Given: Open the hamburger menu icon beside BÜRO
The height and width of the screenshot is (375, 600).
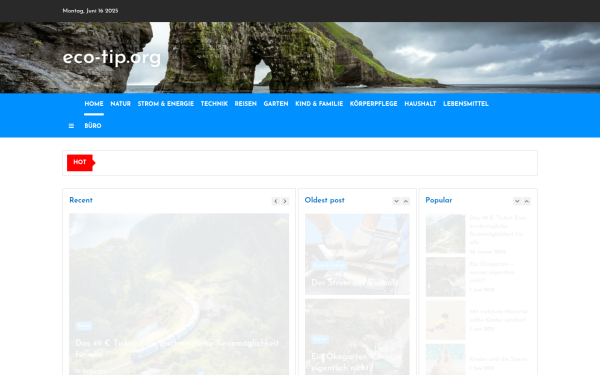Looking at the screenshot, I should click(x=71, y=126).
